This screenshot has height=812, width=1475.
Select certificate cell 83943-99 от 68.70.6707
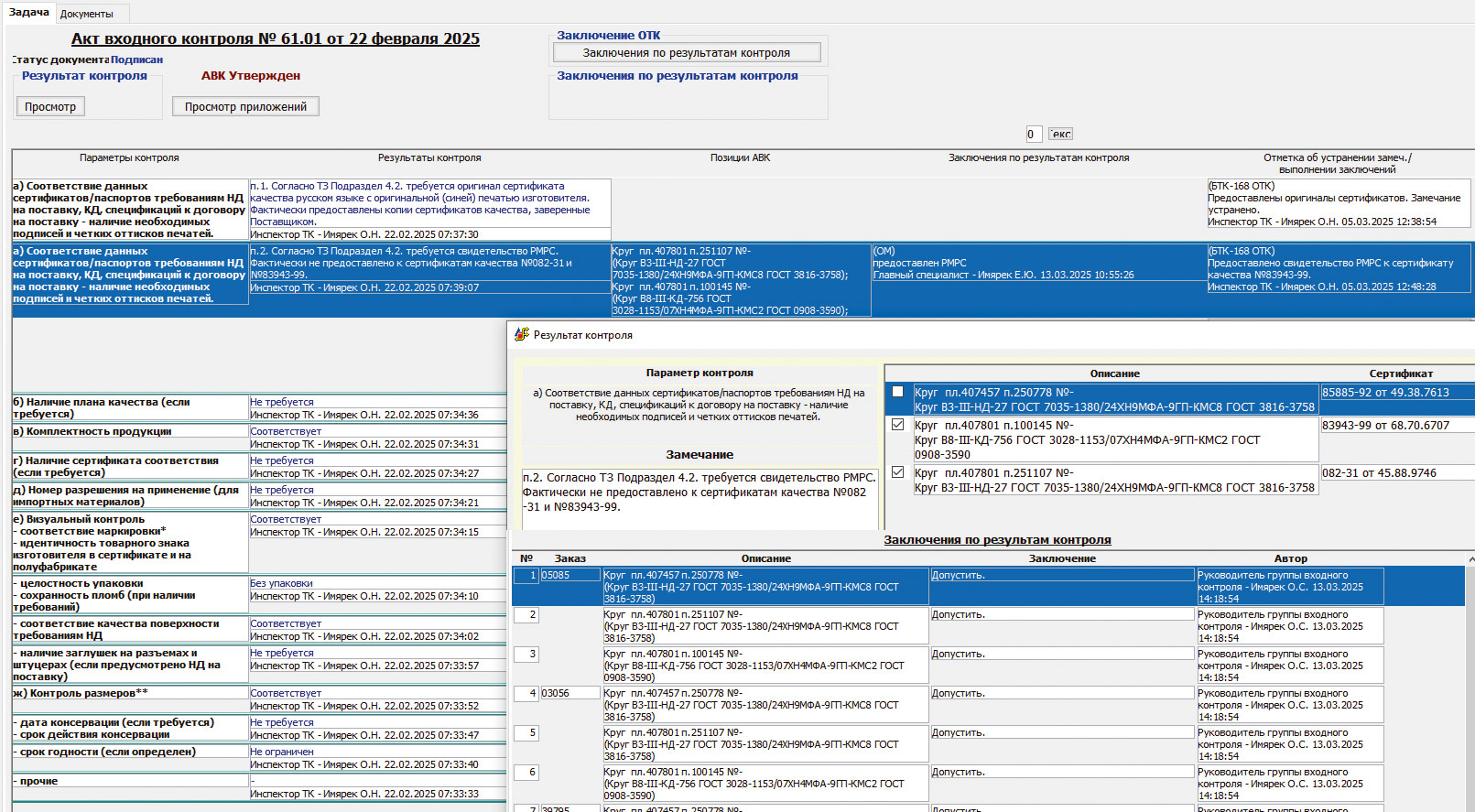(x=1385, y=426)
